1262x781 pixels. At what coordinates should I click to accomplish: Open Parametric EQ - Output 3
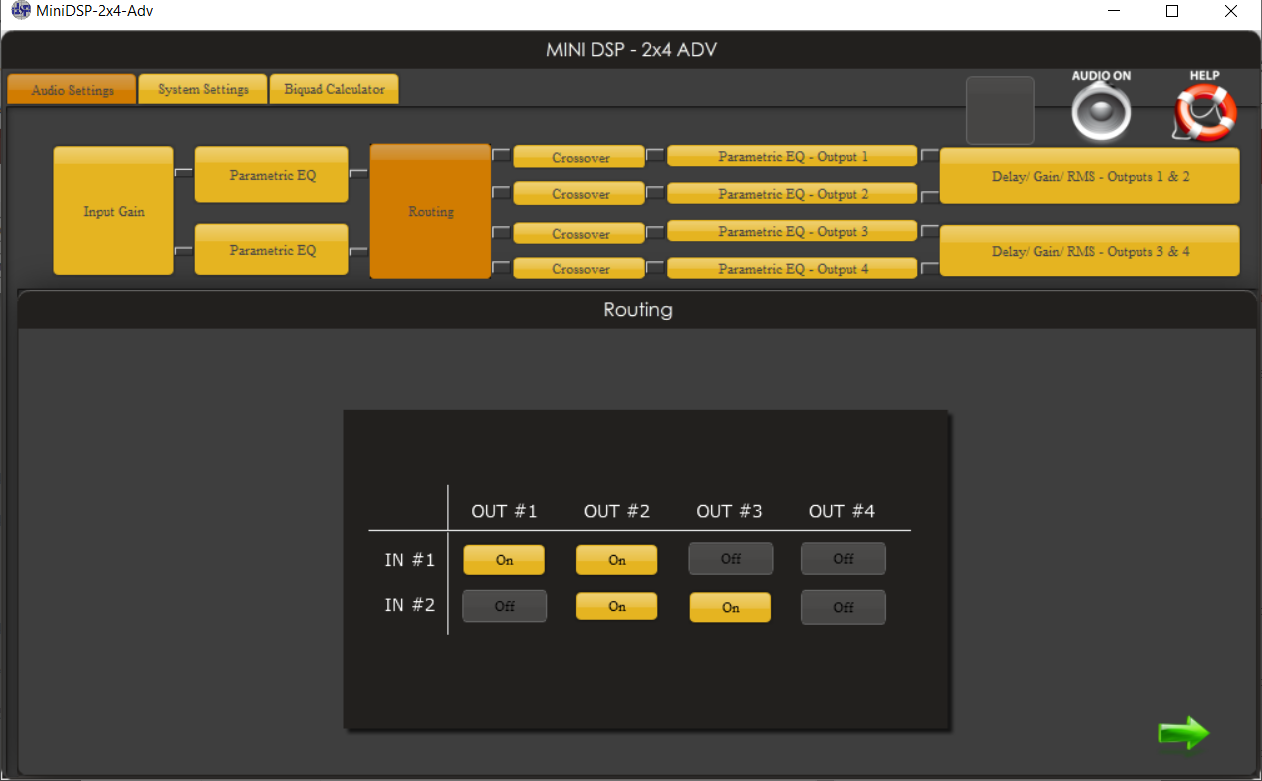coord(792,231)
